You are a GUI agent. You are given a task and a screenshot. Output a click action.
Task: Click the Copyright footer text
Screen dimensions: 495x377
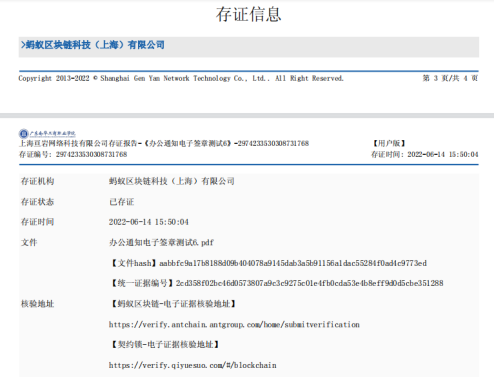pyautogui.click(x=181, y=78)
